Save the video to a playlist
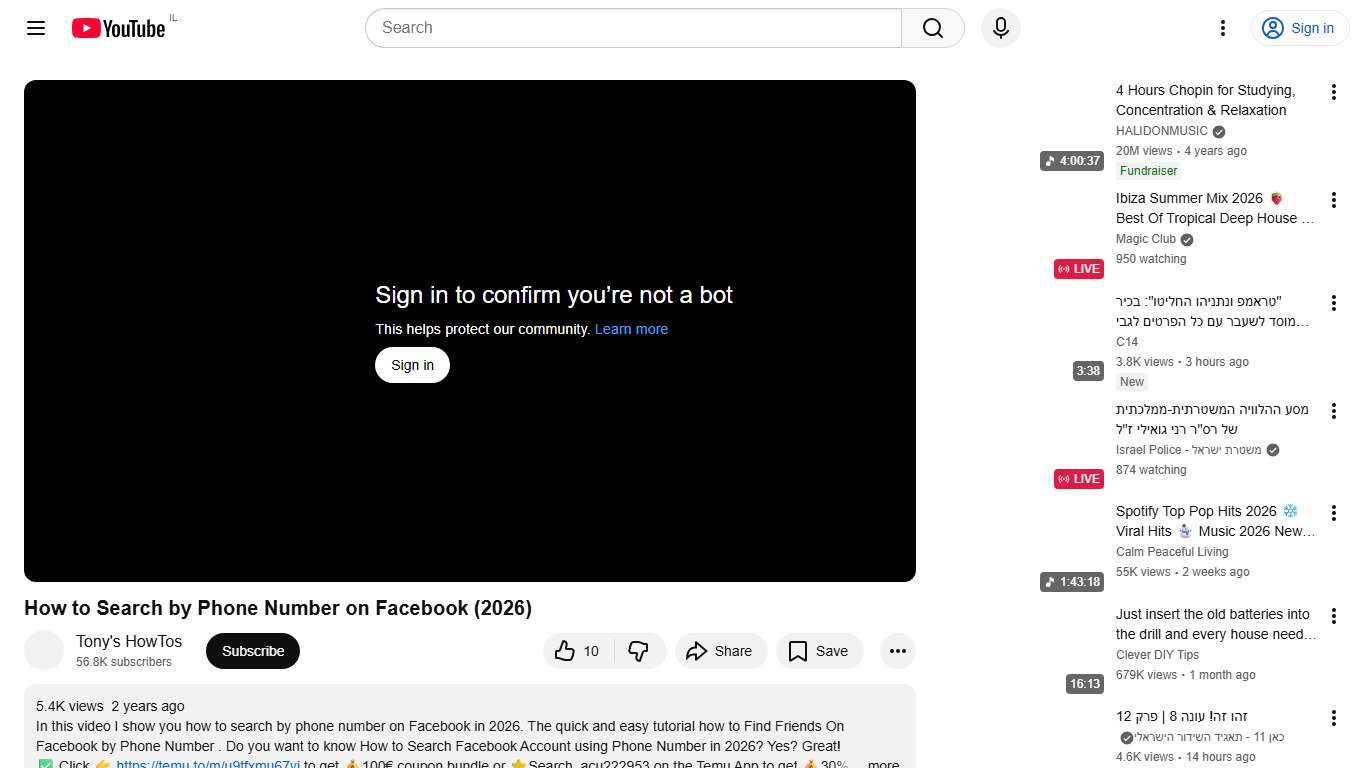 pos(819,651)
